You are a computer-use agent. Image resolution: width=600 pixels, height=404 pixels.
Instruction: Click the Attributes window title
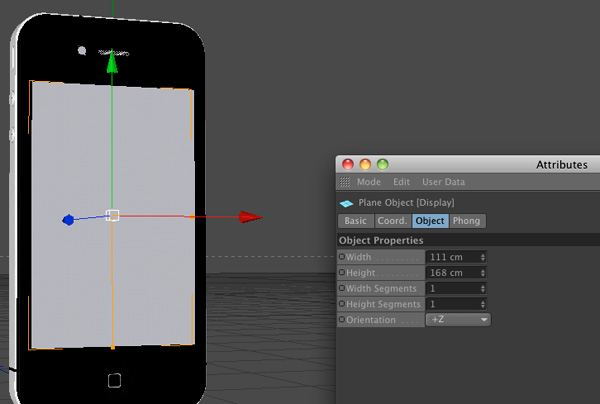(562, 165)
